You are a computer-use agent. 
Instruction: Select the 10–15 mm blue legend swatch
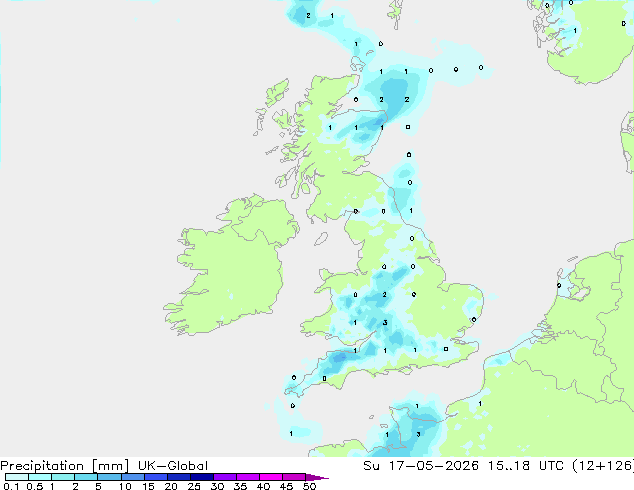(x=132, y=477)
